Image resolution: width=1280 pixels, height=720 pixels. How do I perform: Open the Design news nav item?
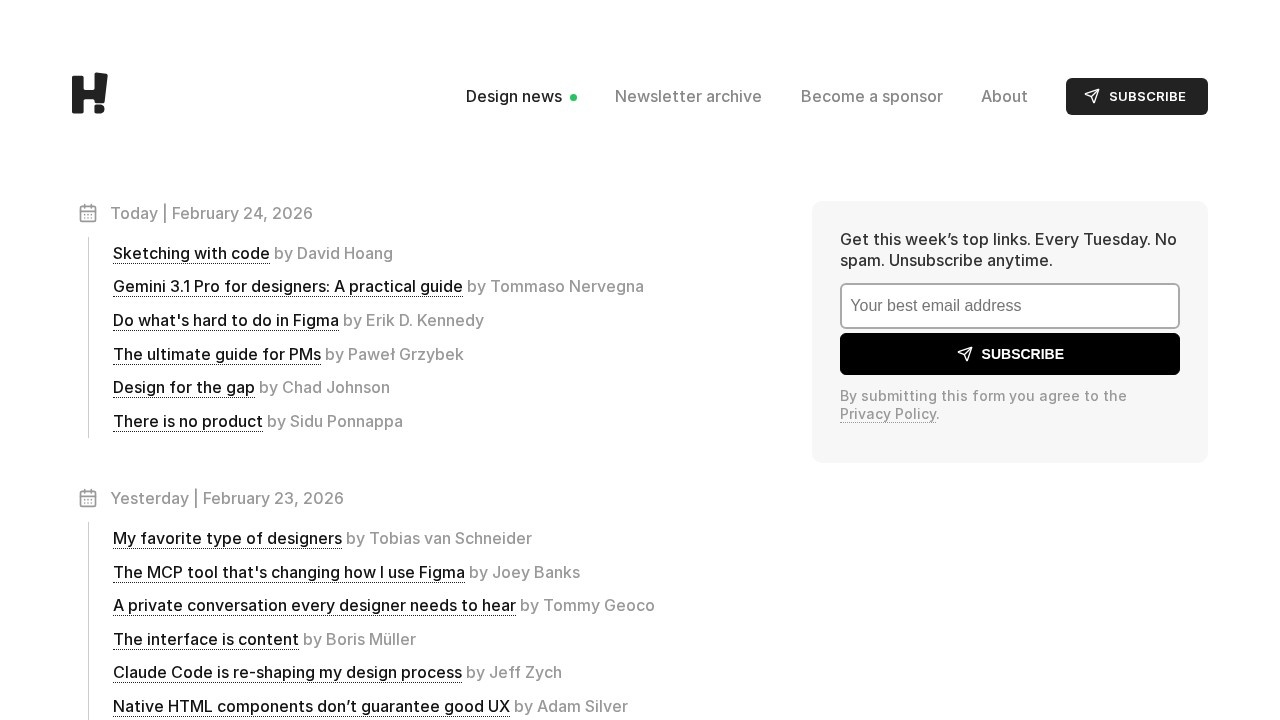[x=514, y=96]
